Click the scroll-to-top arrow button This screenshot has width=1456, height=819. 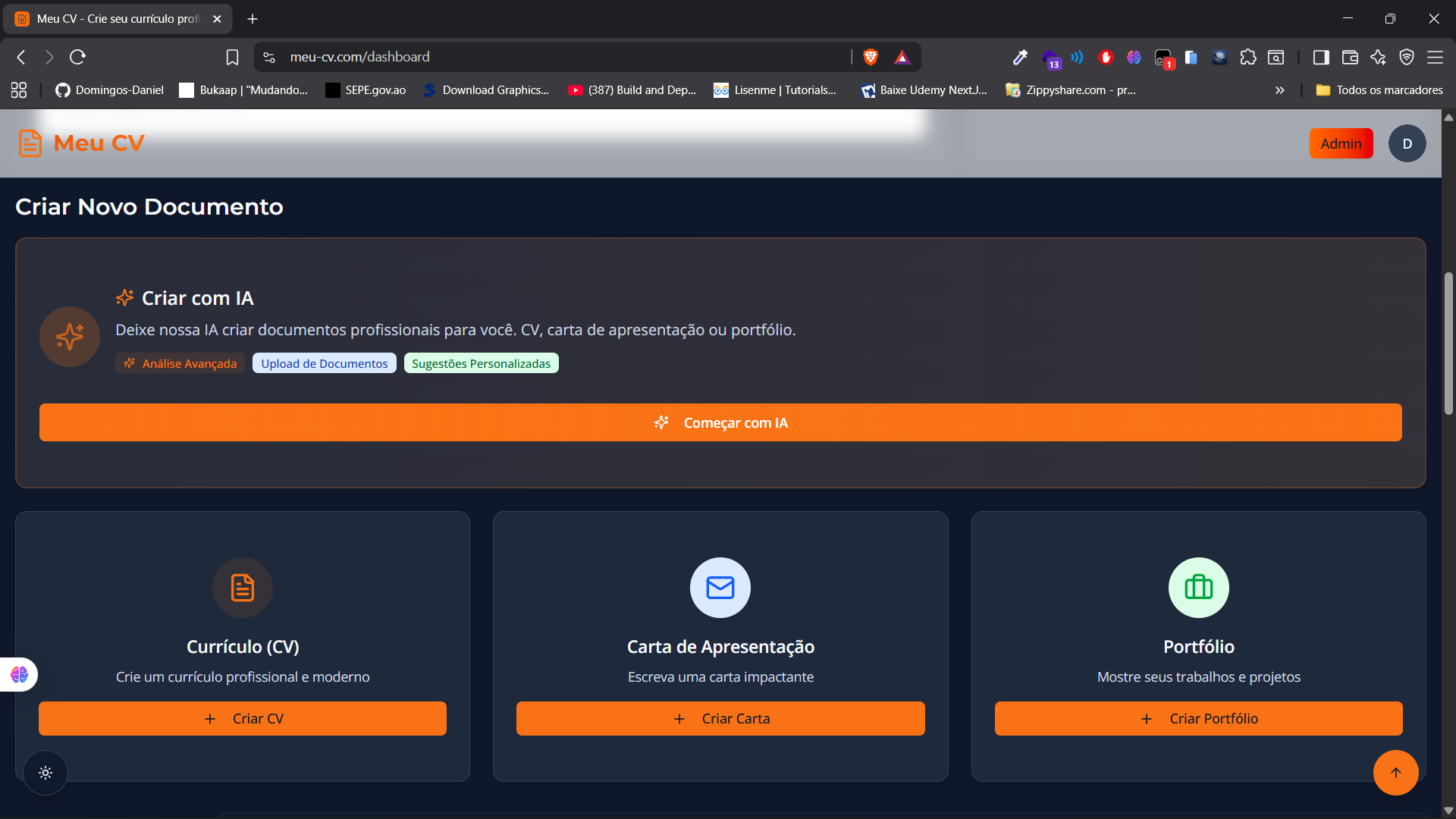pyautogui.click(x=1395, y=773)
